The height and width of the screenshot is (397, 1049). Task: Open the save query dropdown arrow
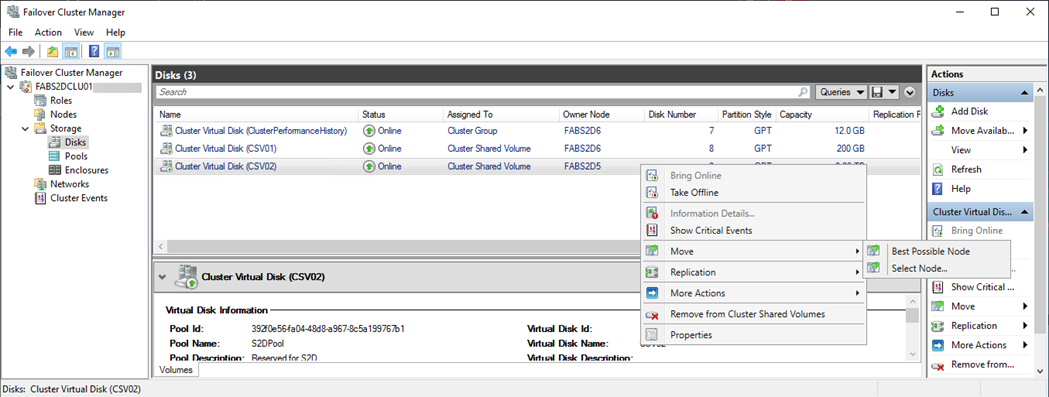[x=892, y=92]
